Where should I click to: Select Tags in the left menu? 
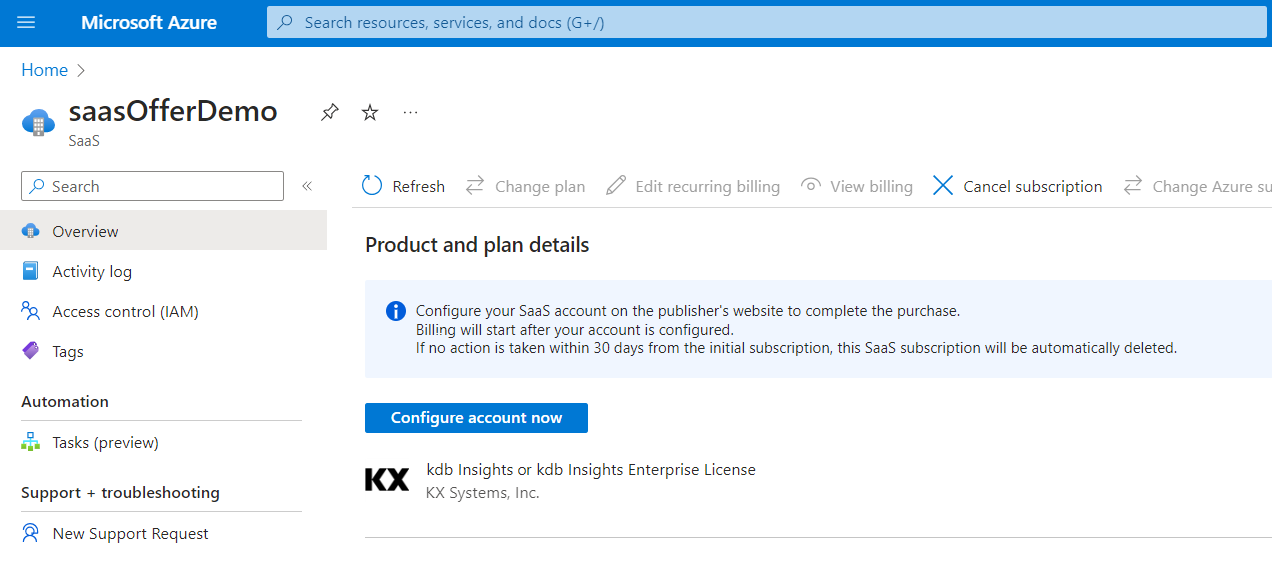point(68,351)
